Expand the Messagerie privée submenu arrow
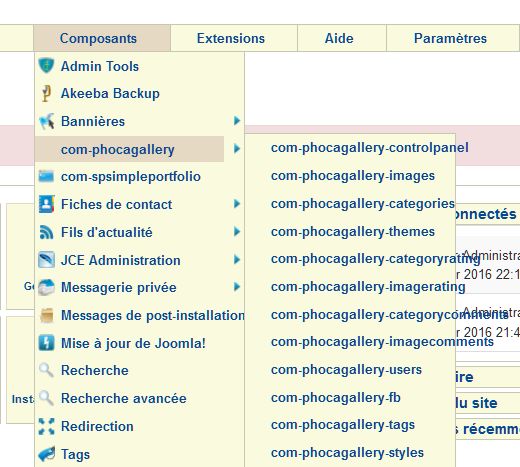The height and width of the screenshot is (467, 520). (237, 287)
